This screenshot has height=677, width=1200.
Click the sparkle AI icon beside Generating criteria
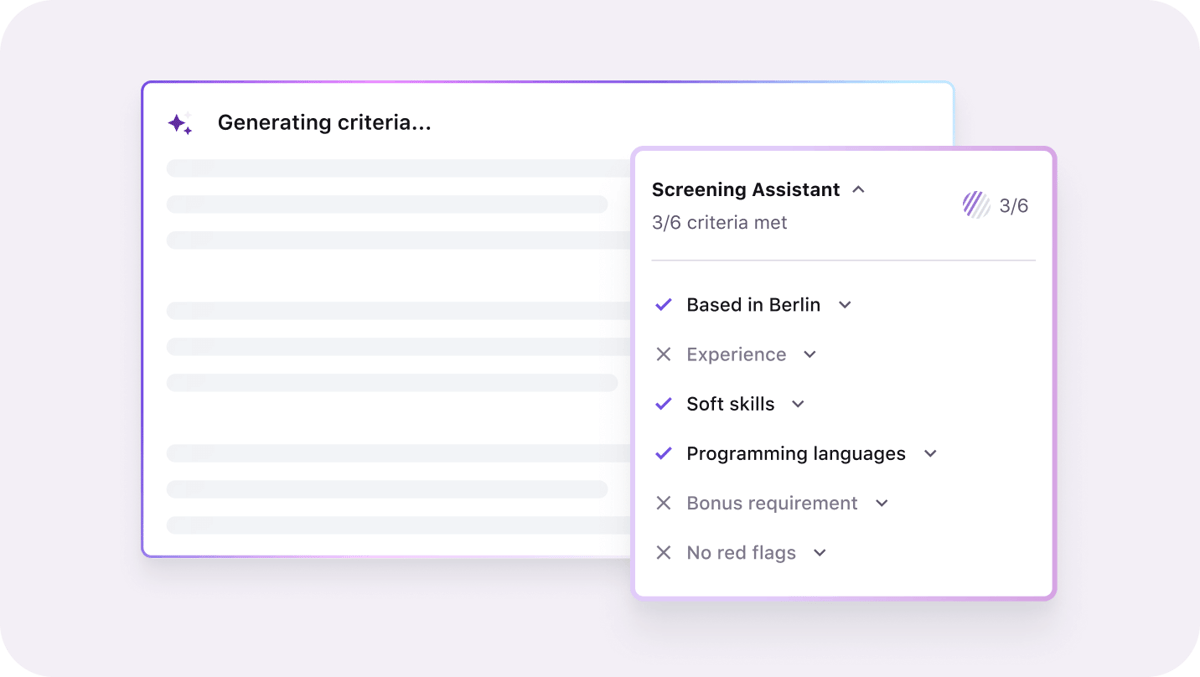tap(180, 124)
